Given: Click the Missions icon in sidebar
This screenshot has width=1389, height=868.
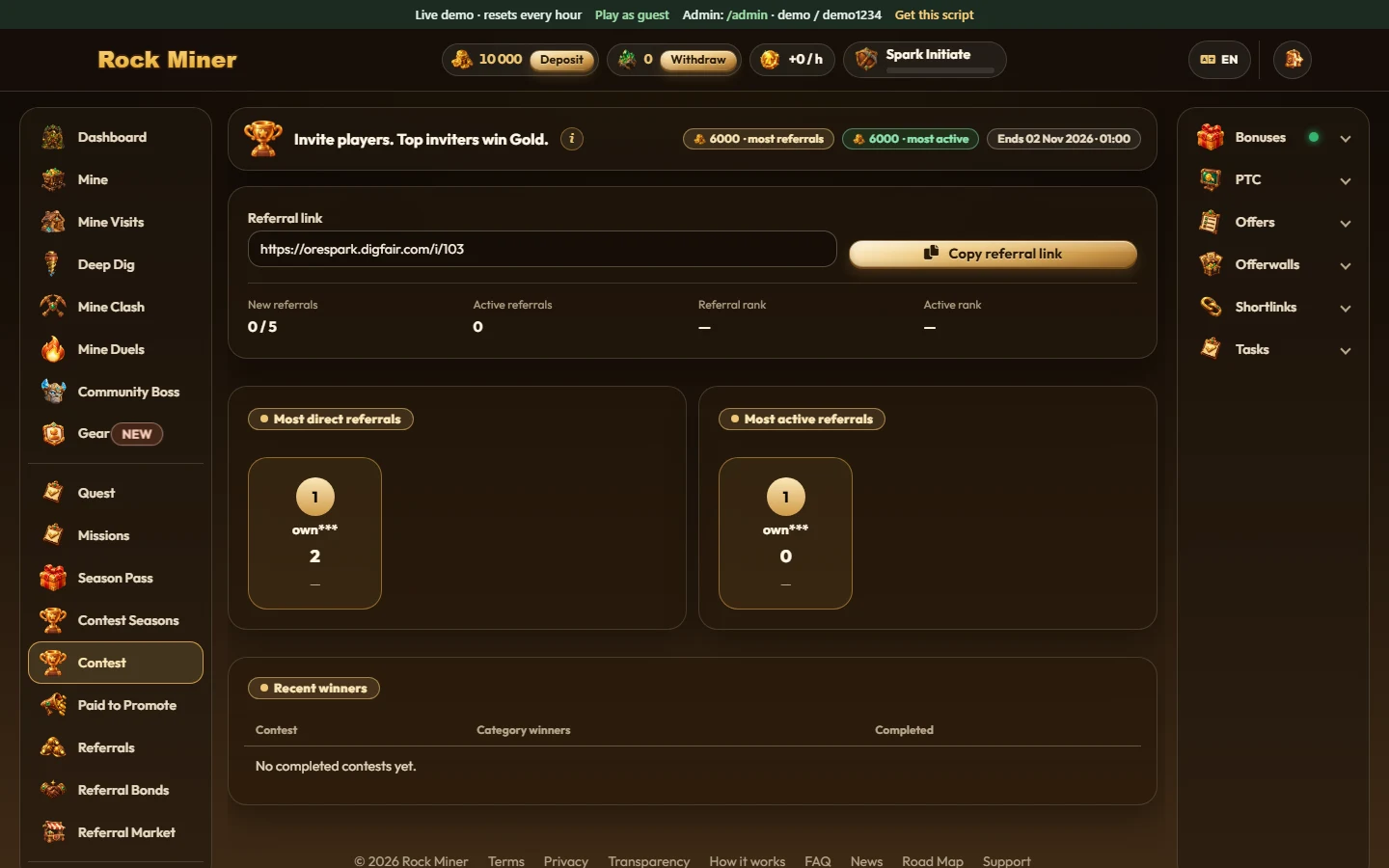Looking at the screenshot, I should pyautogui.click(x=53, y=535).
